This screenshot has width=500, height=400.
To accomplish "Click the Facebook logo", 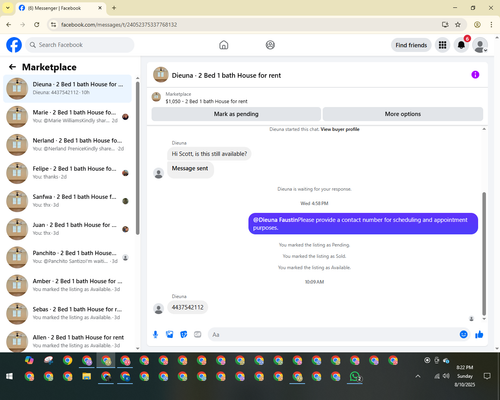I will point(14,45).
